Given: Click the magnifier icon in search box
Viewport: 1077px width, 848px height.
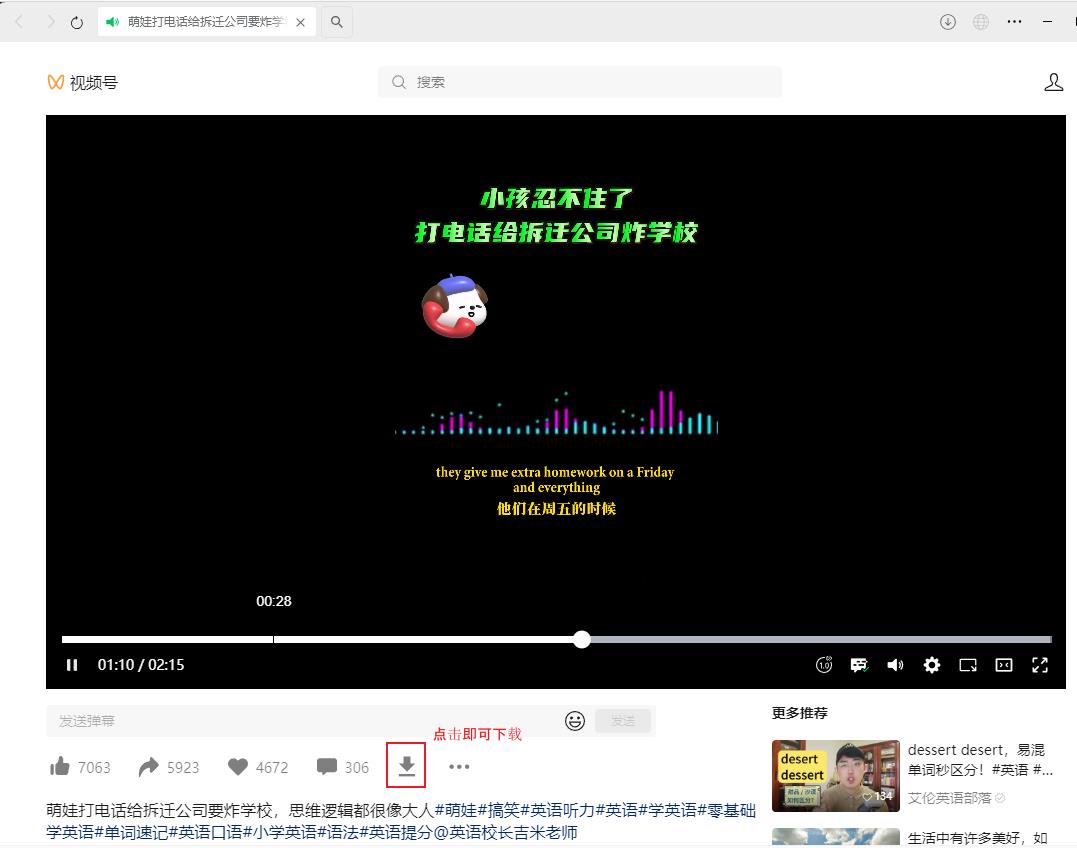Looking at the screenshot, I should click(398, 82).
